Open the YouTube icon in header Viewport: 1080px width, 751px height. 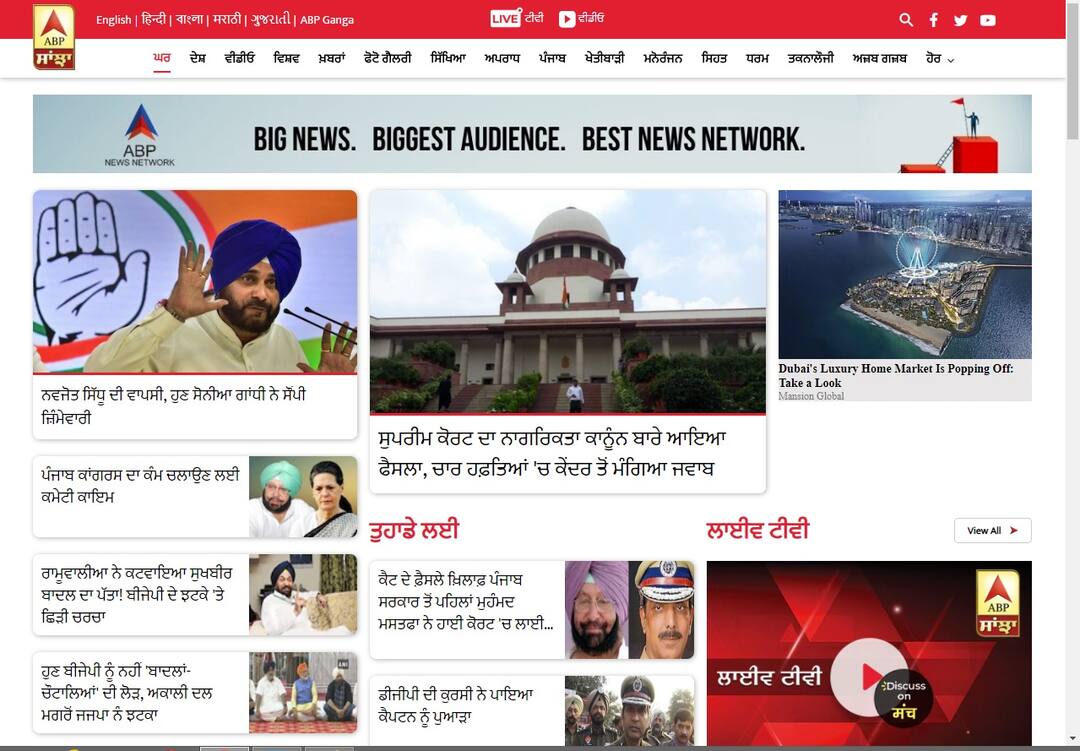[x=988, y=20]
